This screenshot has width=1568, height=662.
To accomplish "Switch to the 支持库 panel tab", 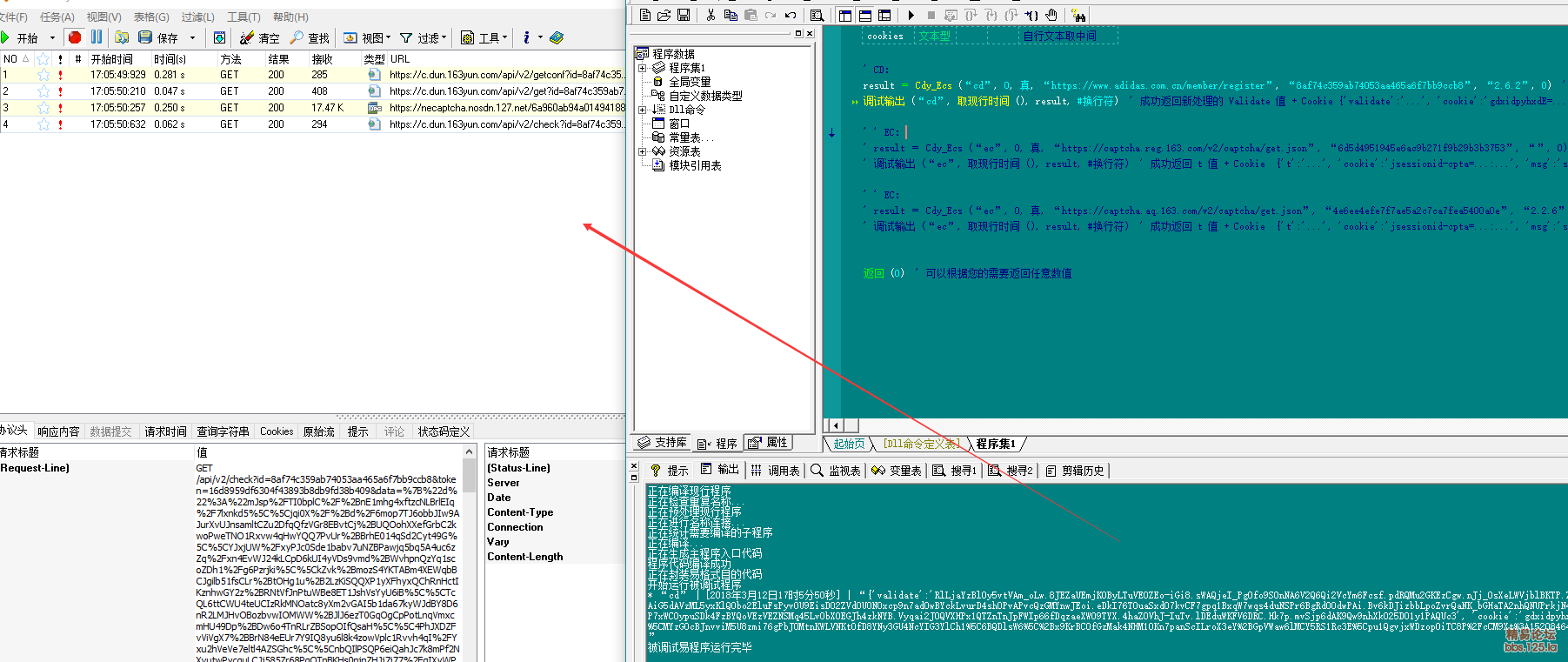I will tap(663, 443).
